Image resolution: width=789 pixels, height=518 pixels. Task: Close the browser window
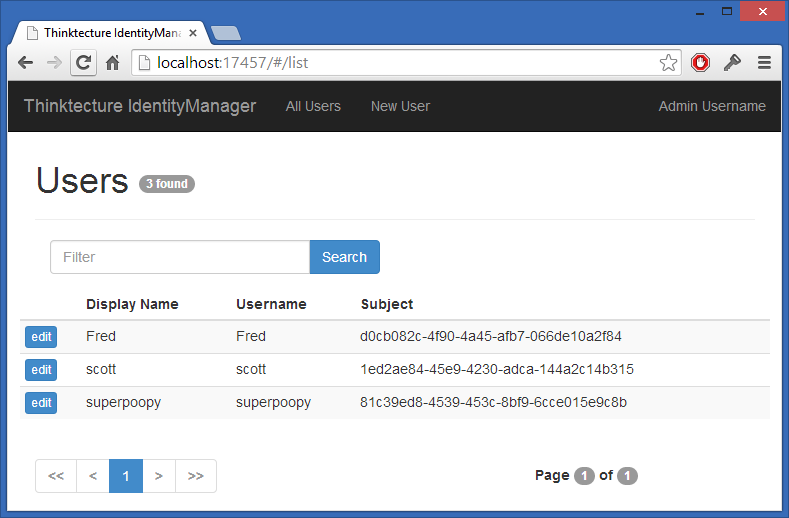pyautogui.click(x=763, y=11)
